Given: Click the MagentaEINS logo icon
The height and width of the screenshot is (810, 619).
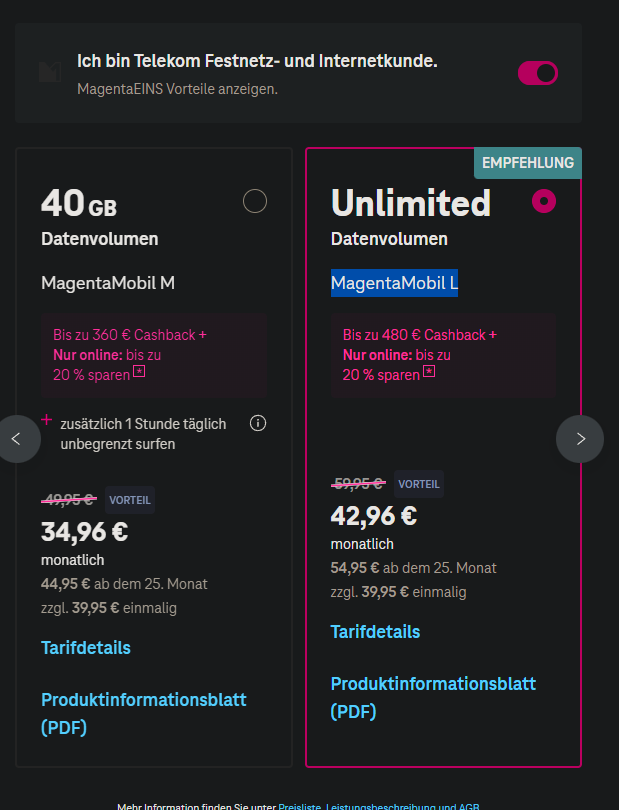Looking at the screenshot, I should (x=50, y=72).
